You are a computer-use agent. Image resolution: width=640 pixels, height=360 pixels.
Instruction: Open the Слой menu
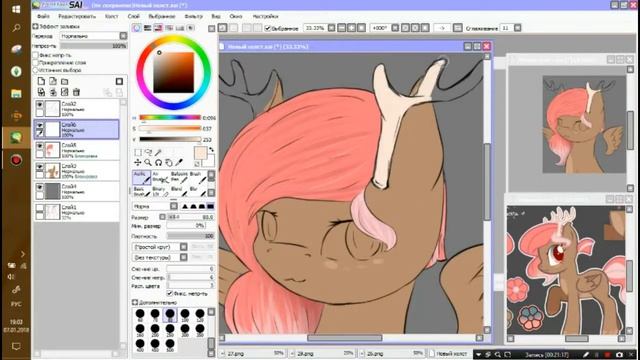133,16
